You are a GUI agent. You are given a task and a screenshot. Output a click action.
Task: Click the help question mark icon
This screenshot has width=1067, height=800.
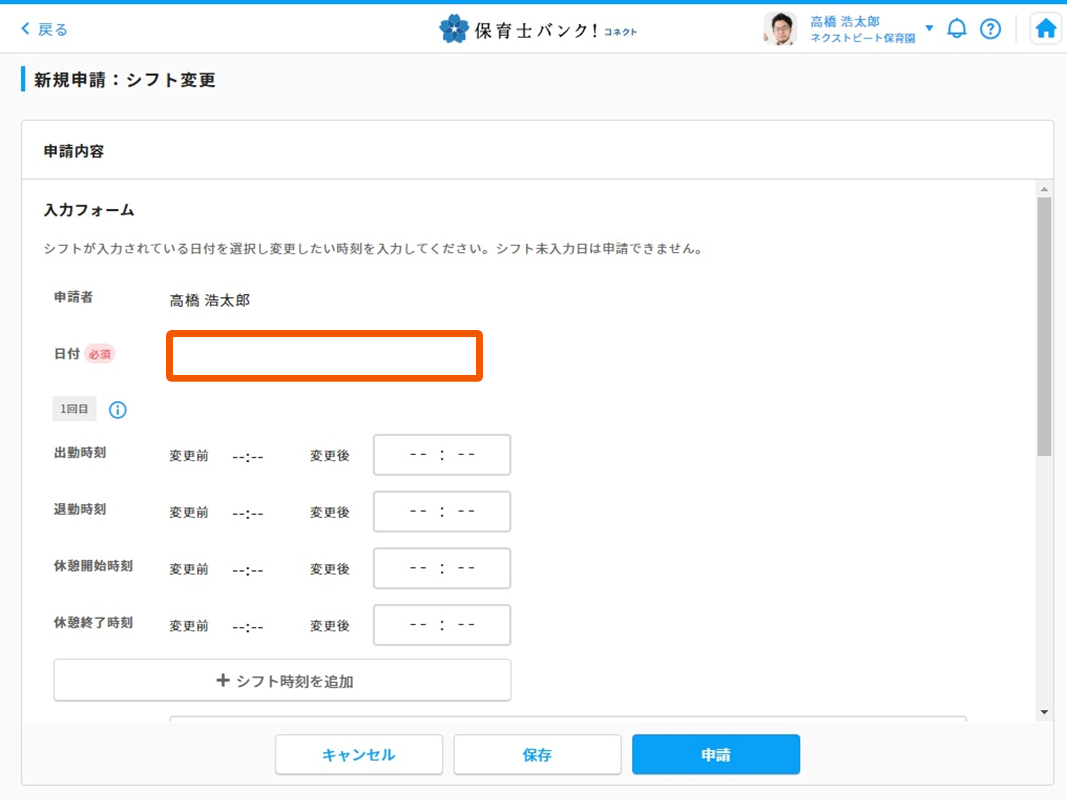[x=990, y=29]
